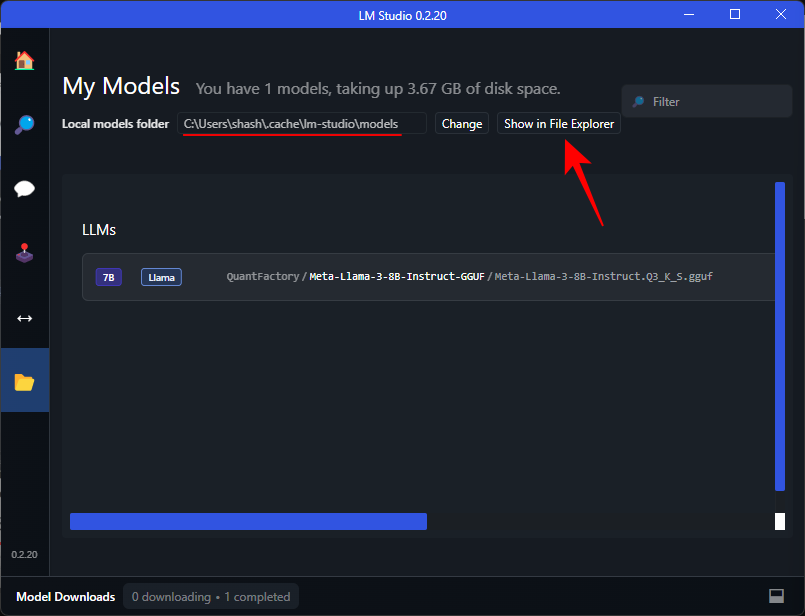The height and width of the screenshot is (616, 805).
Task: Click the Model Downloads label
Action: (66, 596)
